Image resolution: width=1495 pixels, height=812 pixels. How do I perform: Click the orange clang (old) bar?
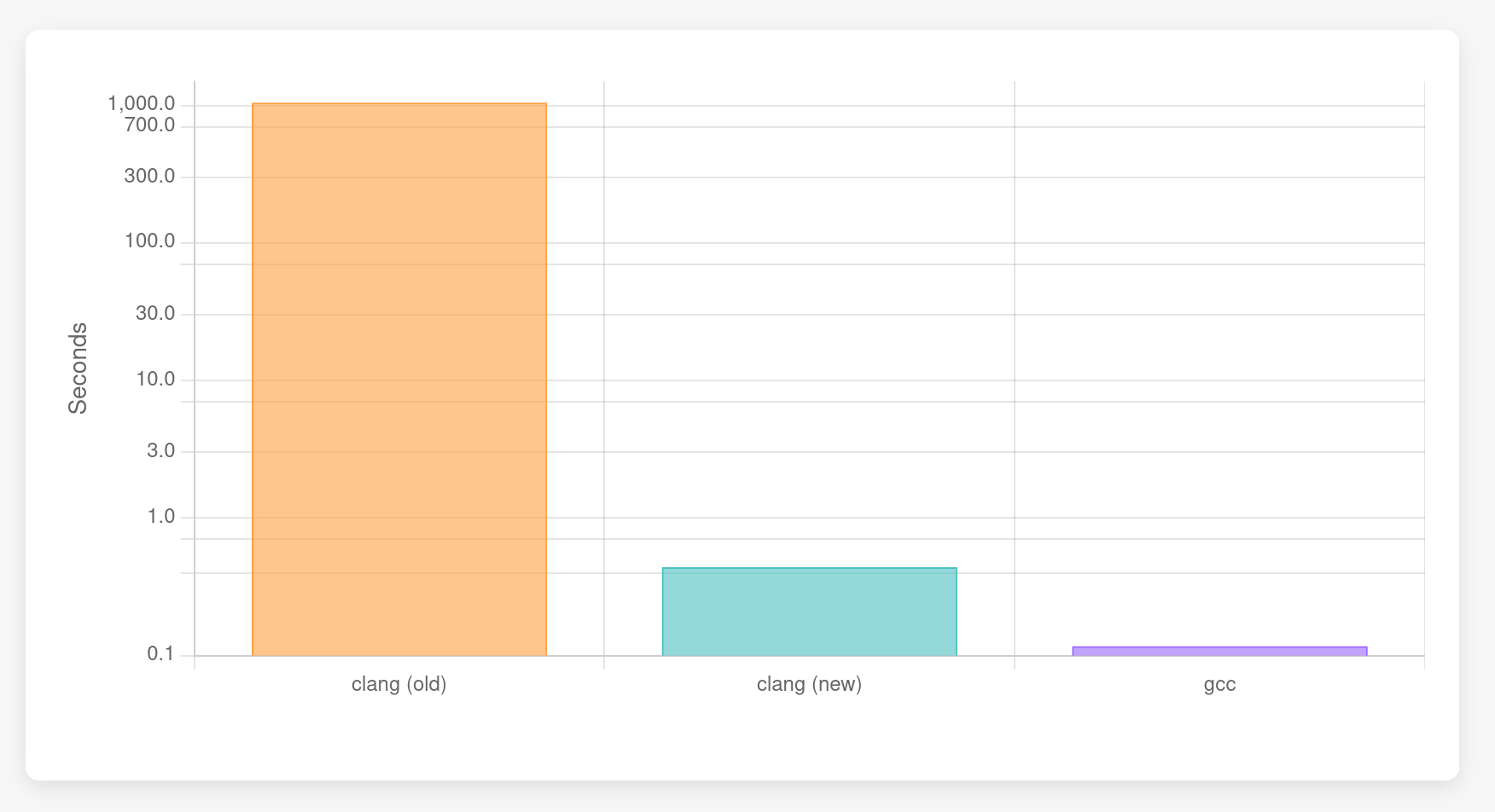tap(399, 380)
